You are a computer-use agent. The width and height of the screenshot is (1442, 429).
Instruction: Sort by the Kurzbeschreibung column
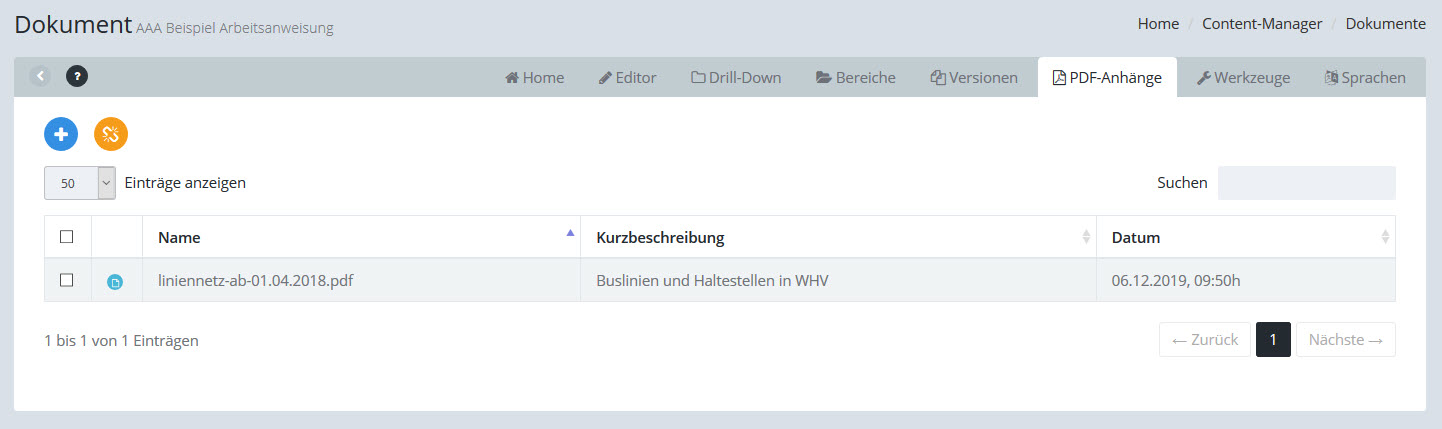point(837,238)
